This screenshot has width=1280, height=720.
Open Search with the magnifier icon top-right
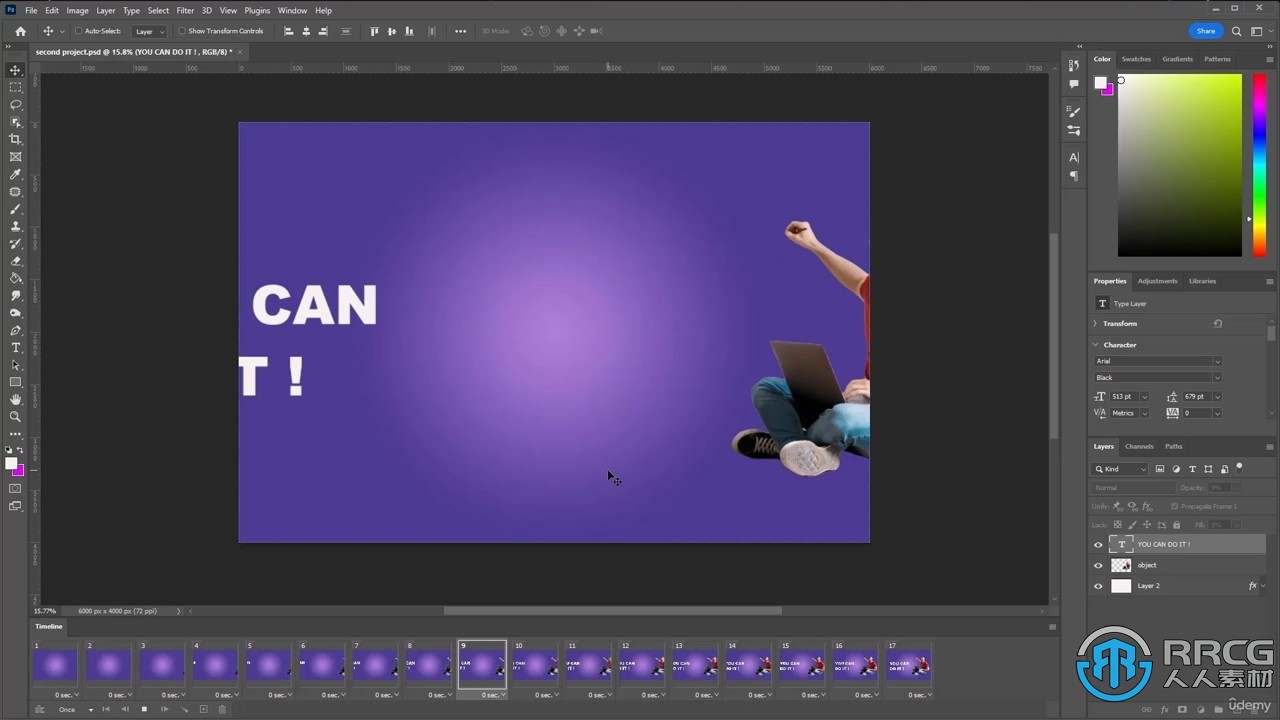point(1237,31)
